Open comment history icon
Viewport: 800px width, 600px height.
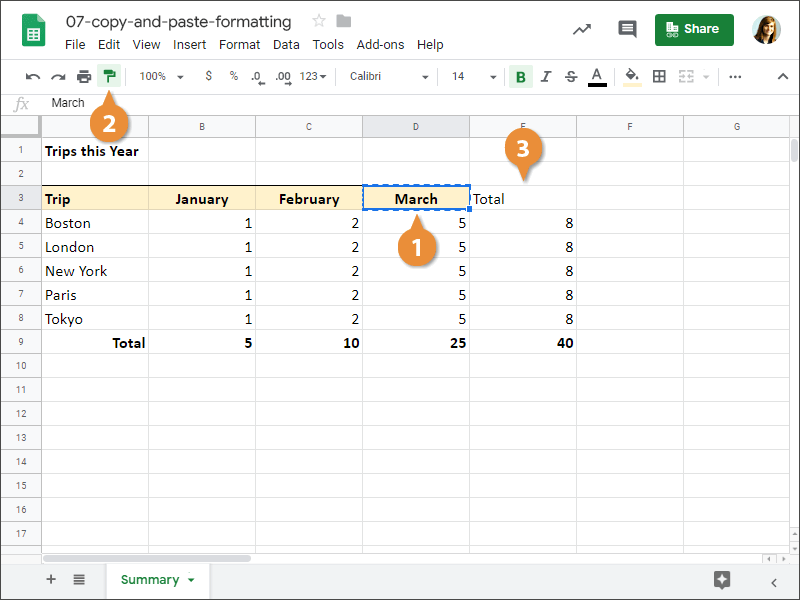point(627,29)
